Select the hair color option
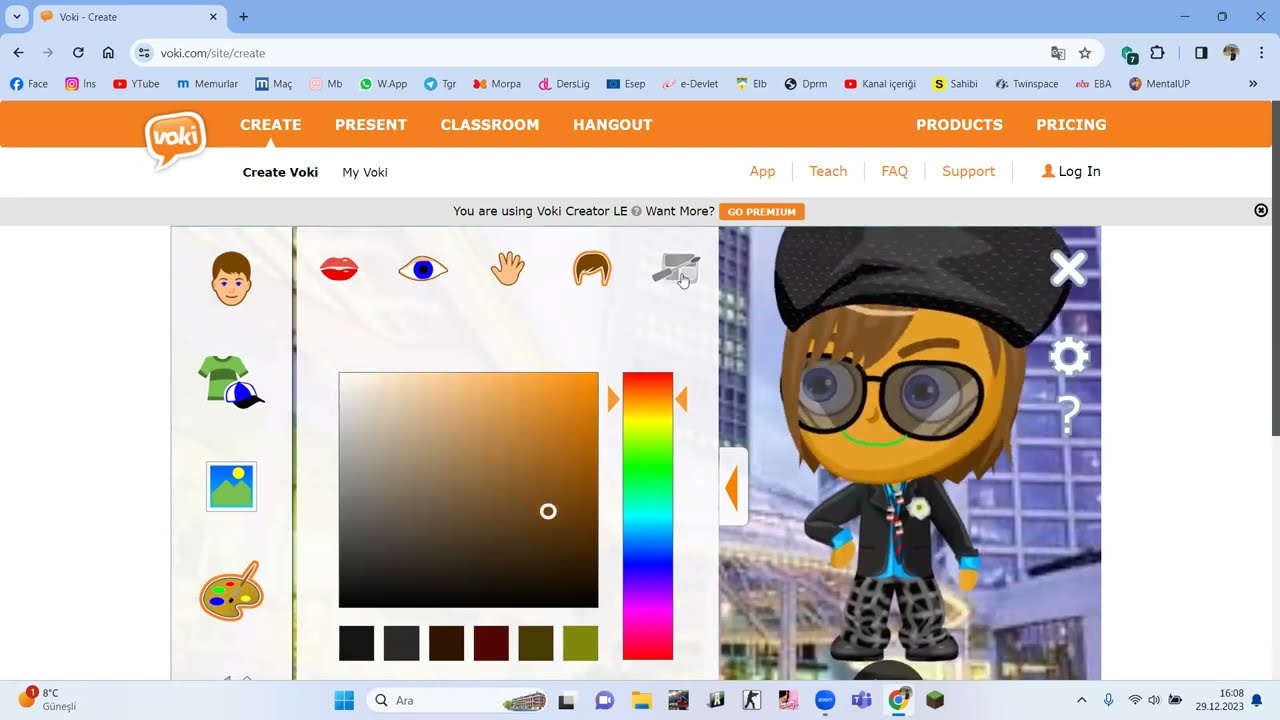This screenshot has width=1280, height=720. click(592, 269)
